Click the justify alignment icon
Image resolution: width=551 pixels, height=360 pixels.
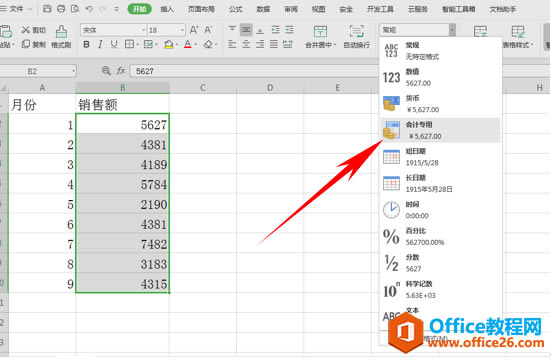[274, 44]
